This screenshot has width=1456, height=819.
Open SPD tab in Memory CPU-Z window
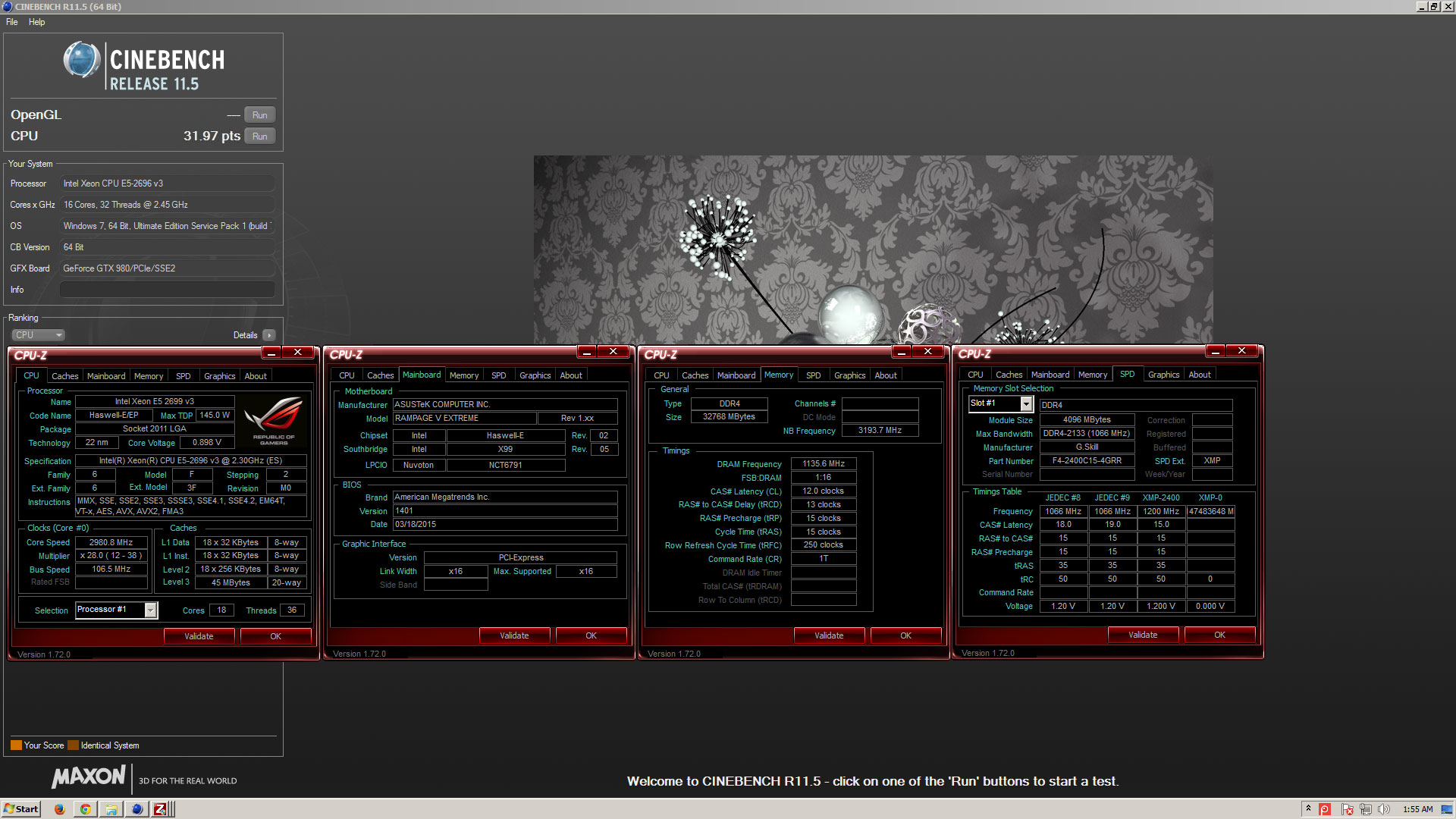pyautogui.click(x=813, y=375)
